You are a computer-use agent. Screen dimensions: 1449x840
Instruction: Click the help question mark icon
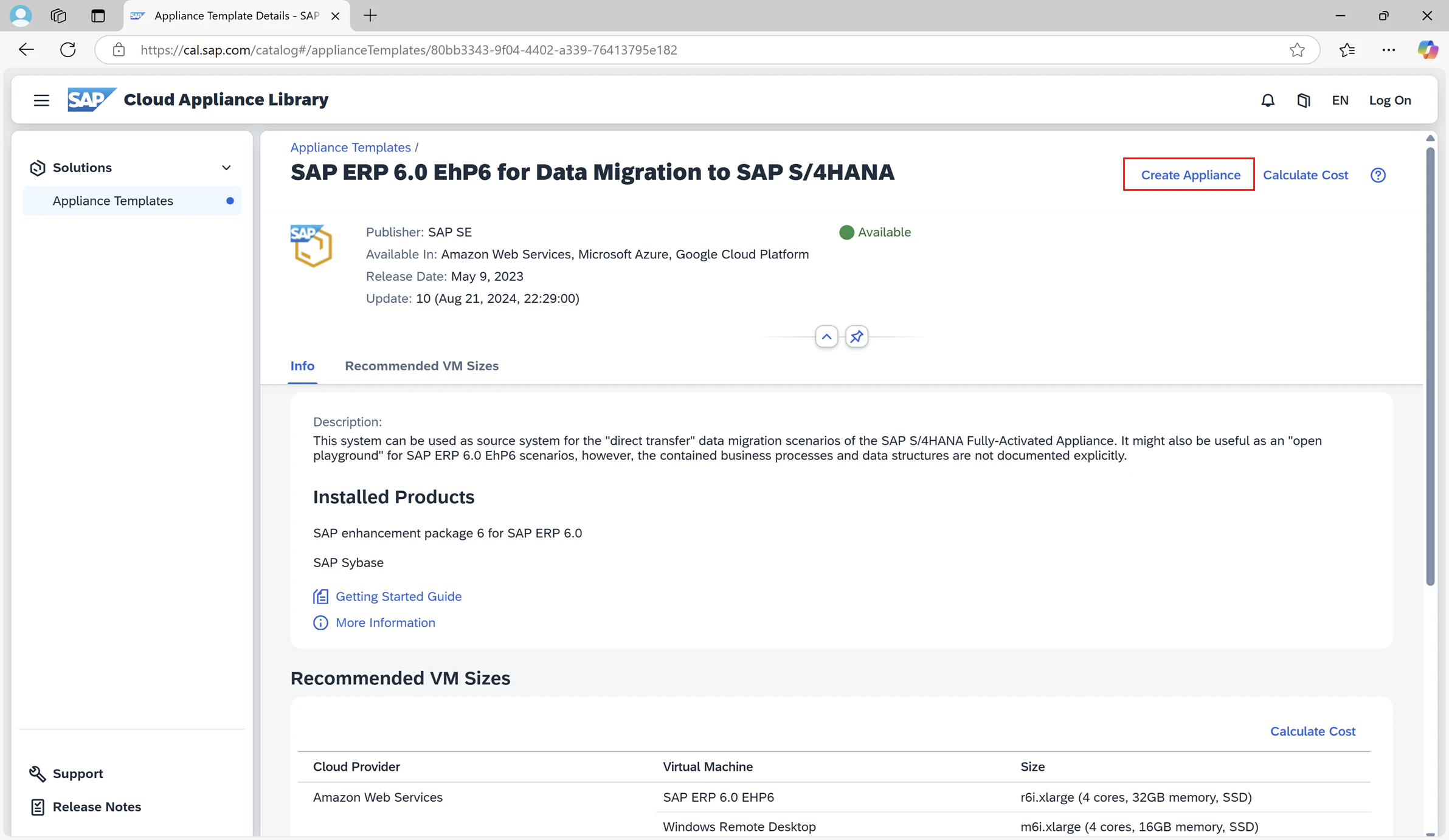tap(1378, 175)
